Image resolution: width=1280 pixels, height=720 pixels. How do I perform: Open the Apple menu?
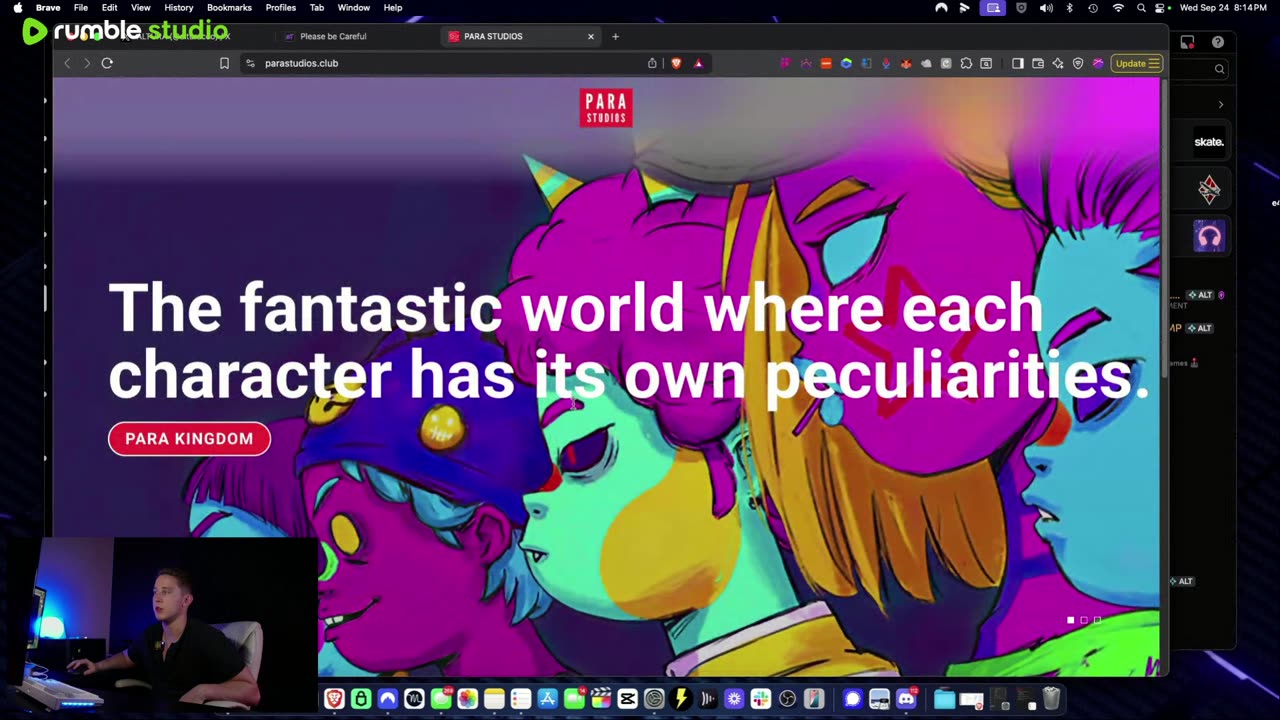(17, 8)
